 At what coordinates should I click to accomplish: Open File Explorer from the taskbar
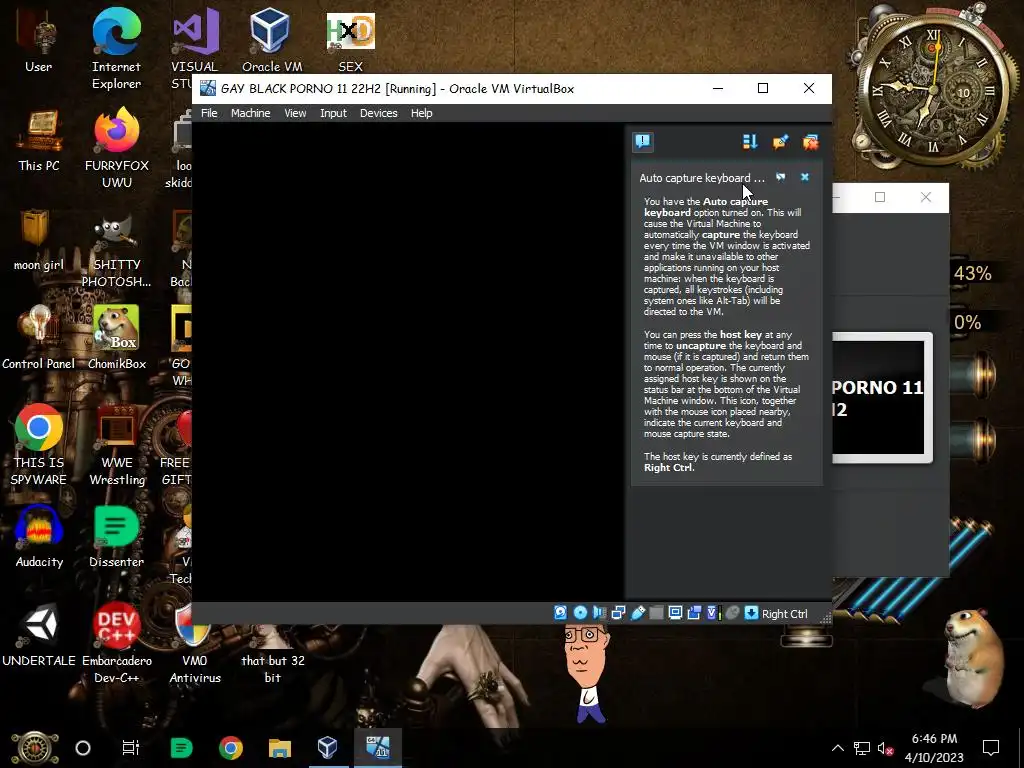(x=280, y=748)
